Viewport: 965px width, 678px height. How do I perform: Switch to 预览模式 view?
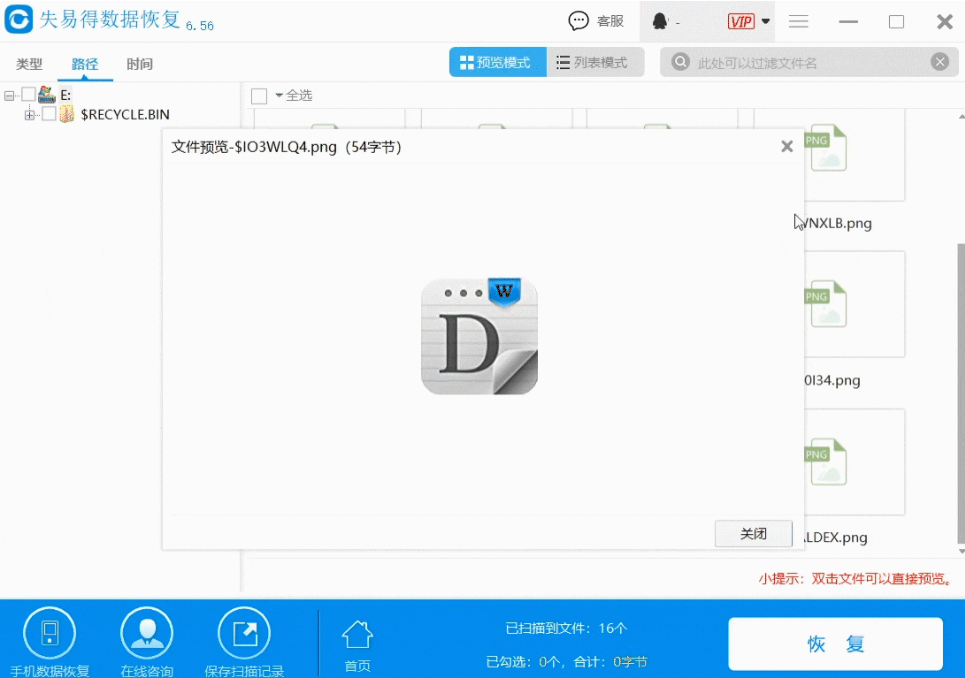click(497, 62)
